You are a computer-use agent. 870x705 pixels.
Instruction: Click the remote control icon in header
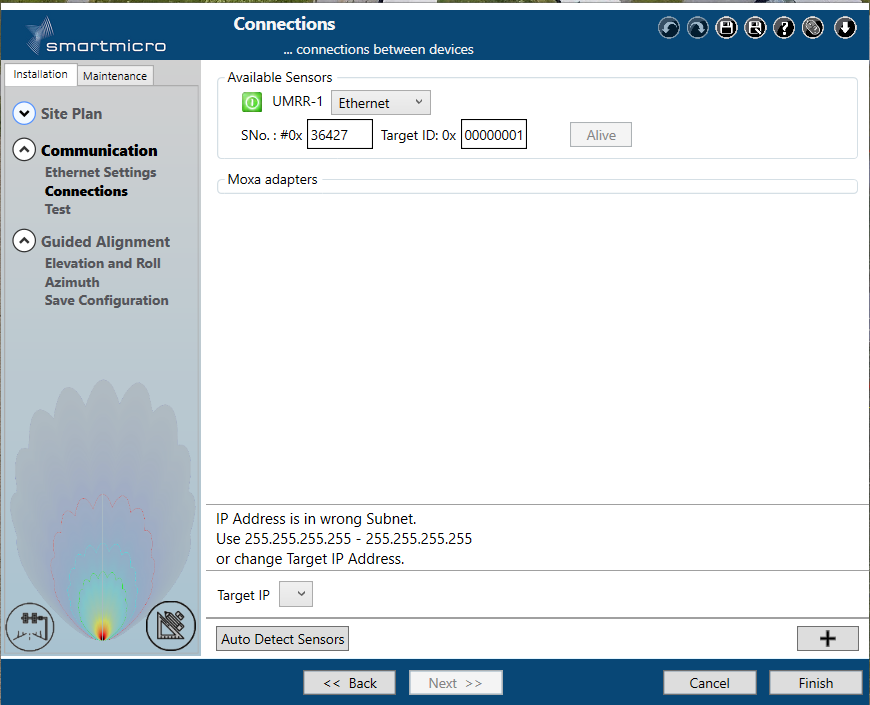pos(813,28)
